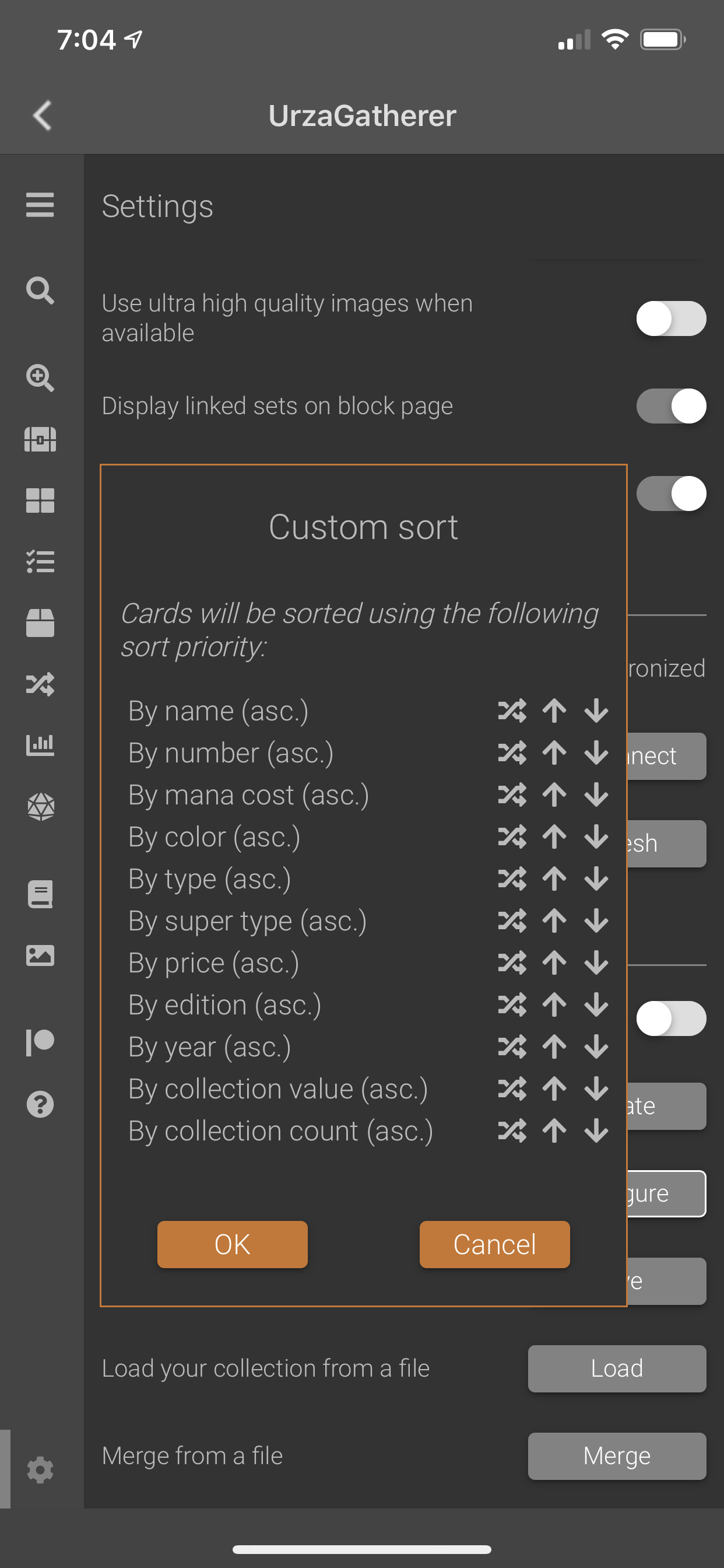Open the advanced search magnifier-plus icon
Screen dimensions: 724x1568
[x=40, y=377]
